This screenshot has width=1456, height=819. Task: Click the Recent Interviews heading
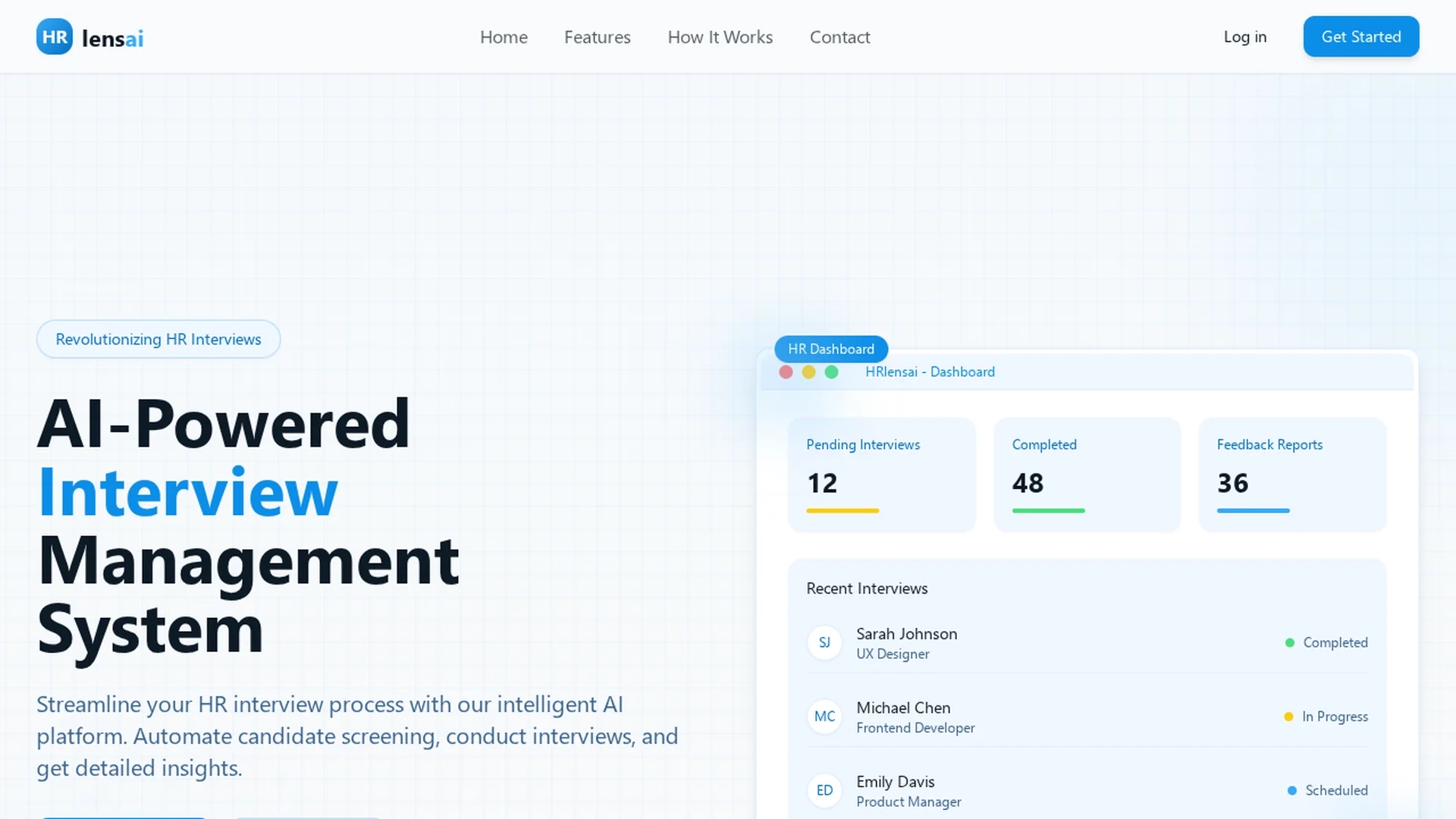tap(867, 588)
